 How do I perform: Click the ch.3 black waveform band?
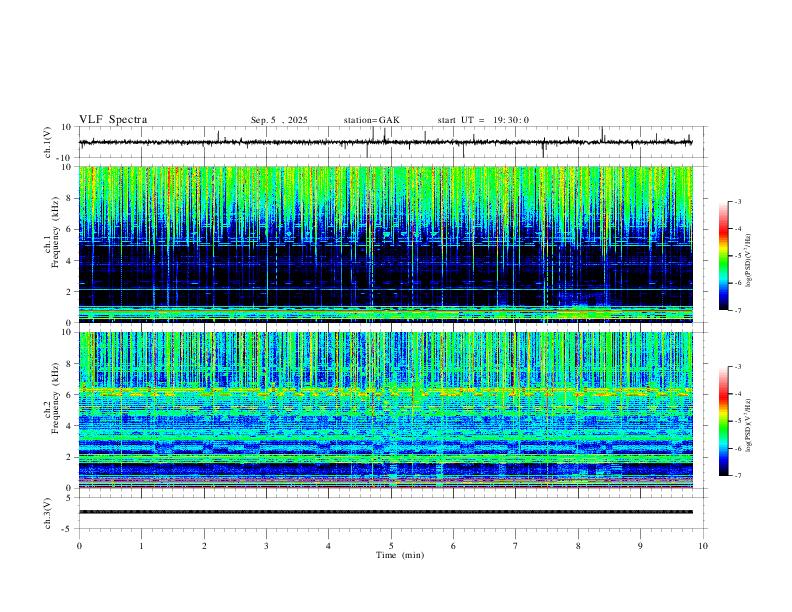[x=386, y=512]
